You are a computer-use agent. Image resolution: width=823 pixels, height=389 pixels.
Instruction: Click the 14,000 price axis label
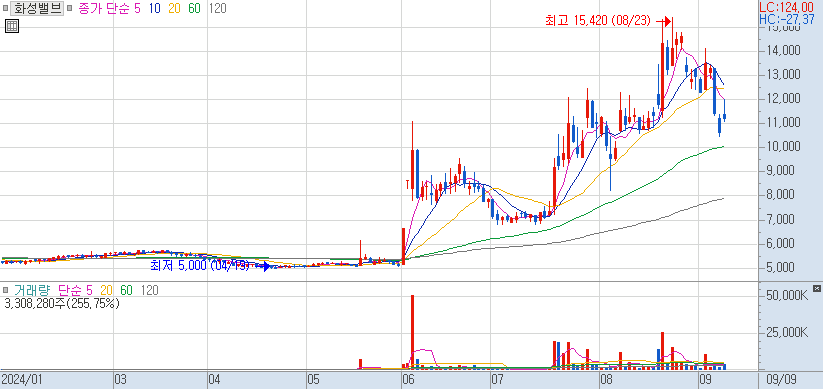783,51
